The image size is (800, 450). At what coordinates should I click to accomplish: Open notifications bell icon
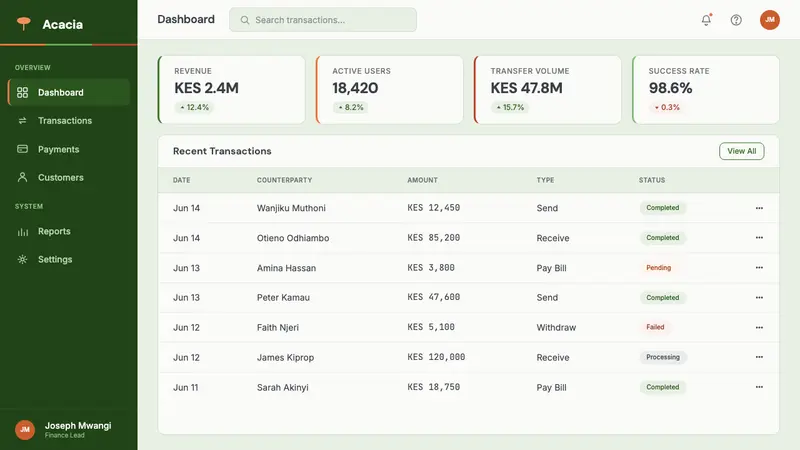[706, 20]
